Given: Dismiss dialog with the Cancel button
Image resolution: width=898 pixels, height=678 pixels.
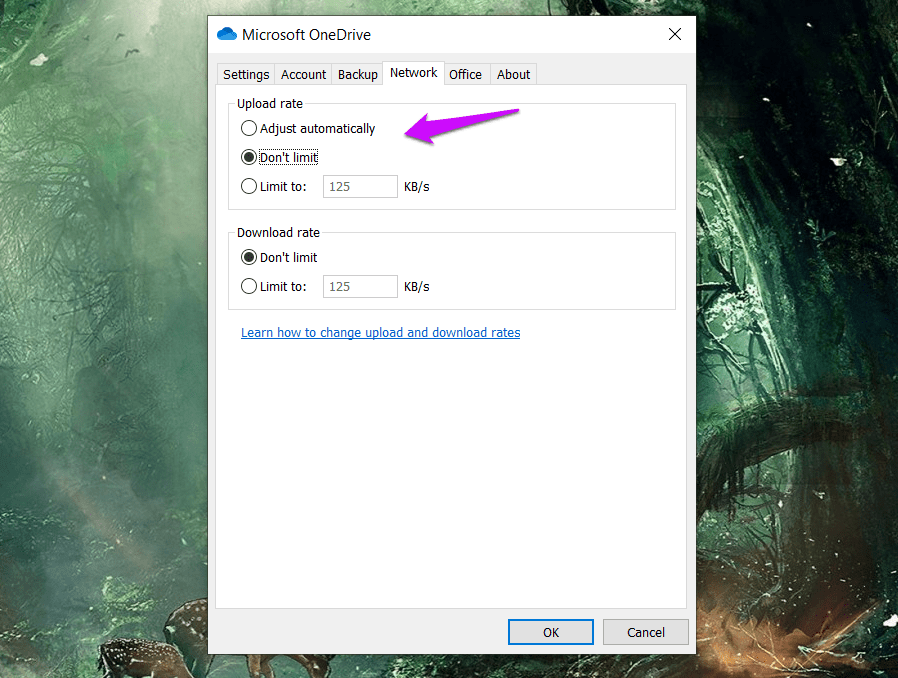Looking at the screenshot, I should [645, 632].
